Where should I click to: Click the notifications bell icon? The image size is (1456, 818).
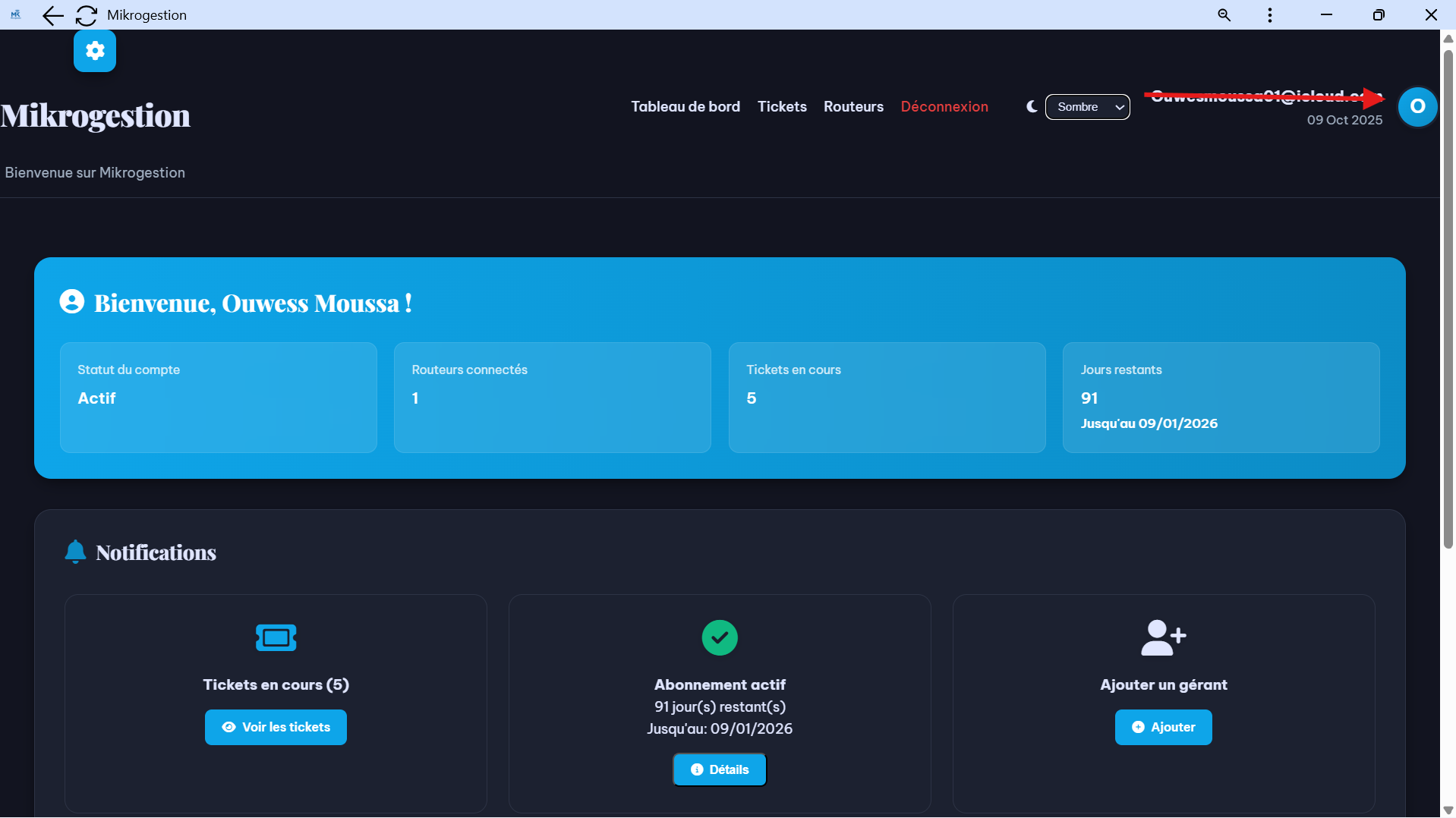[75, 552]
